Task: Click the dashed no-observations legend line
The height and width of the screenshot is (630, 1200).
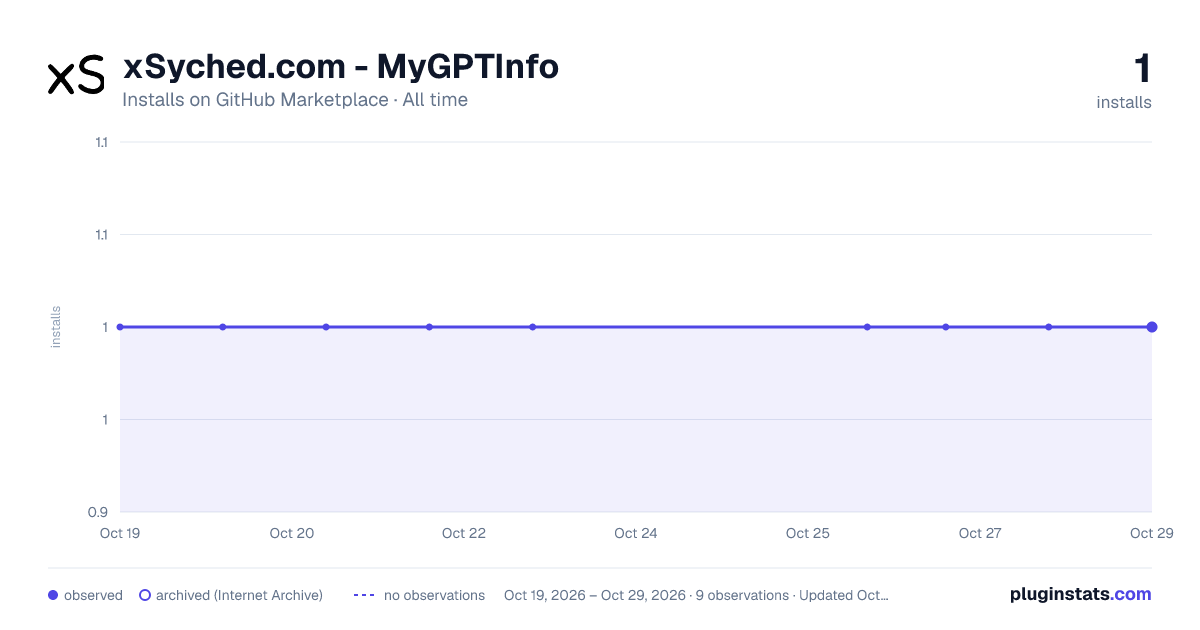Action: [364, 595]
